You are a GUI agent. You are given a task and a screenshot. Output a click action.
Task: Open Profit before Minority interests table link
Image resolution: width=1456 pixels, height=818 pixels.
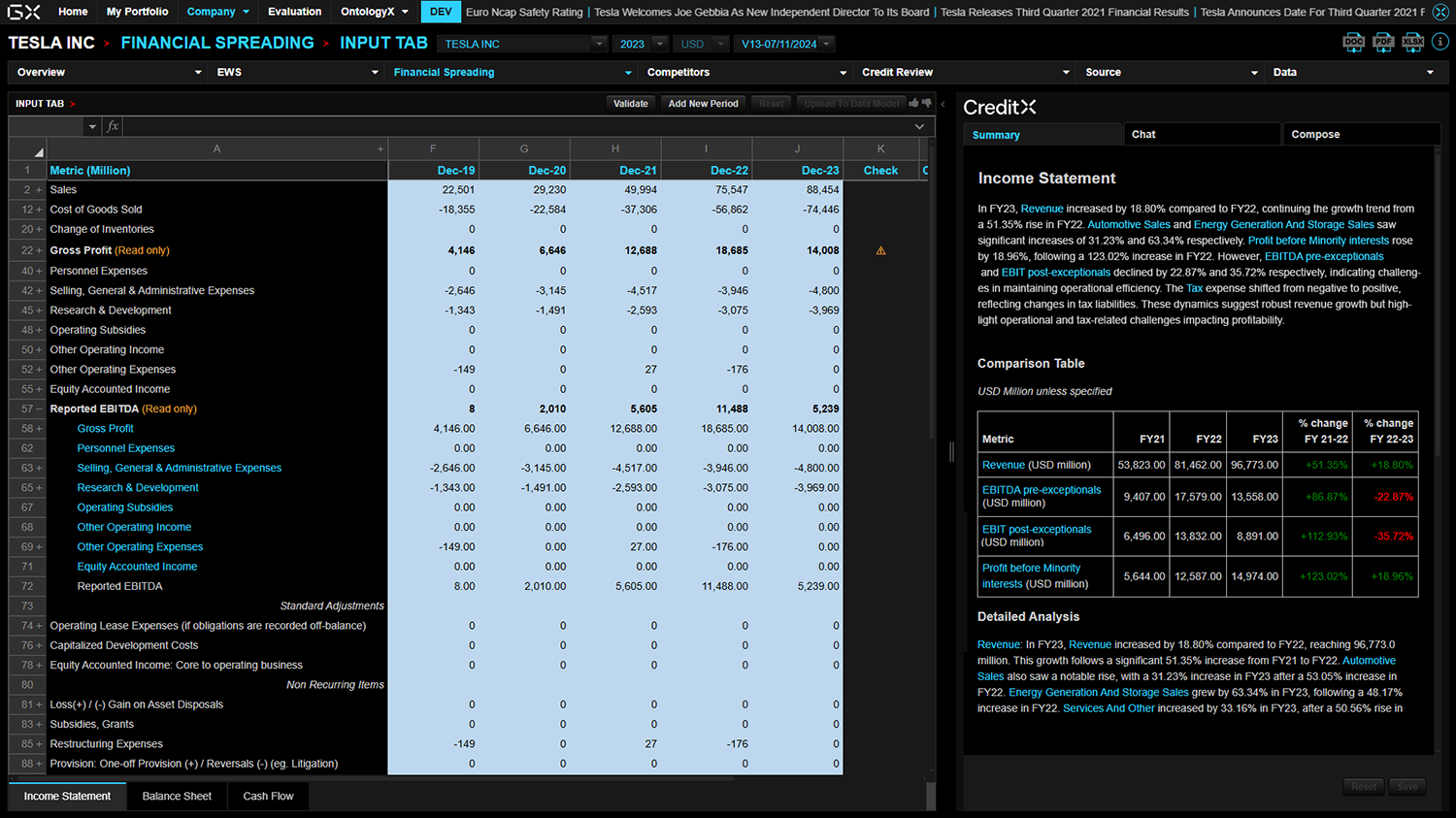pos(1031,576)
